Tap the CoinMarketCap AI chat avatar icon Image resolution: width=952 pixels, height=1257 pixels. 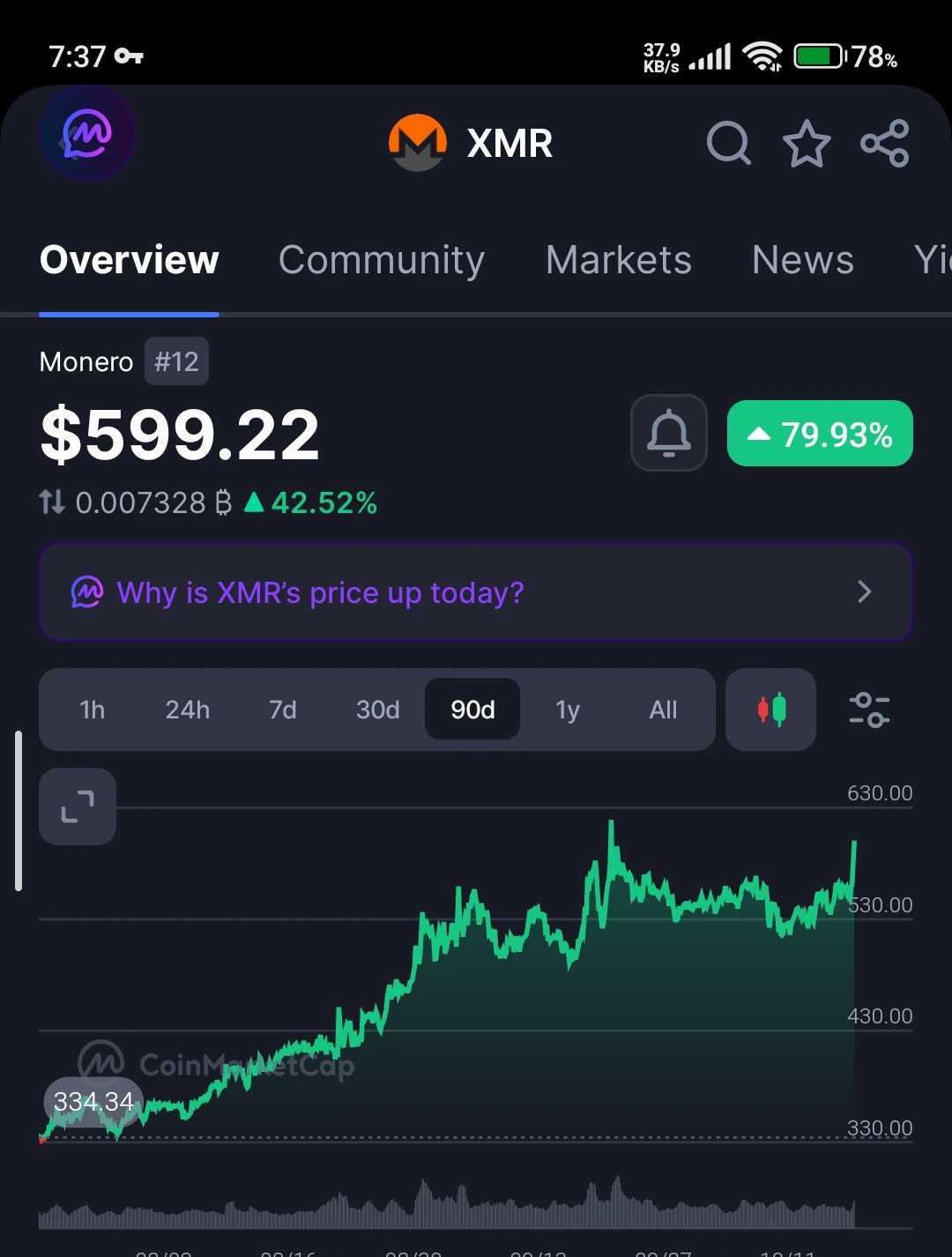pos(86,135)
